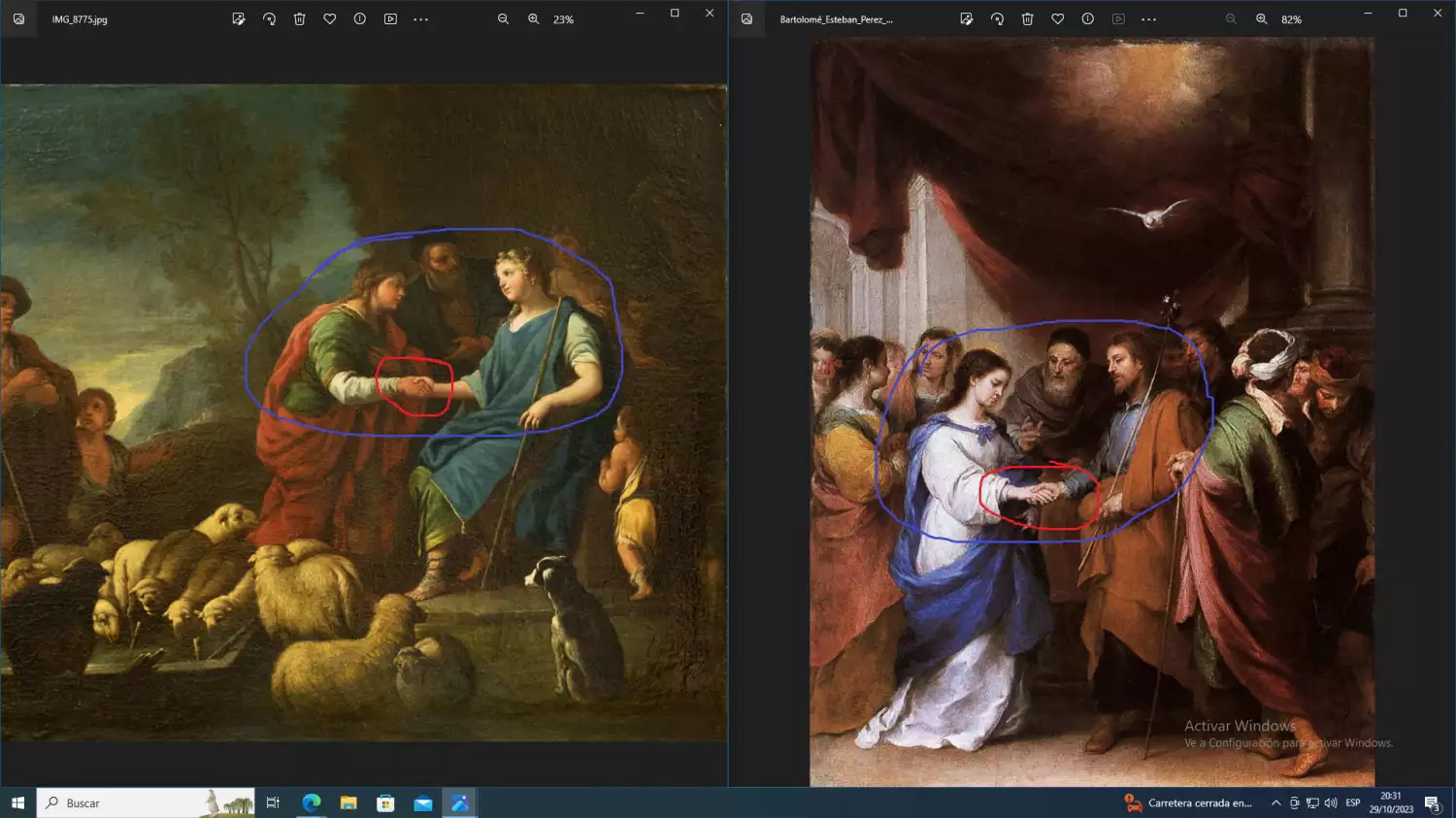Select the Photos app on the taskbar
The width and height of the screenshot is (1456, 818).
(x=460, y=802)
